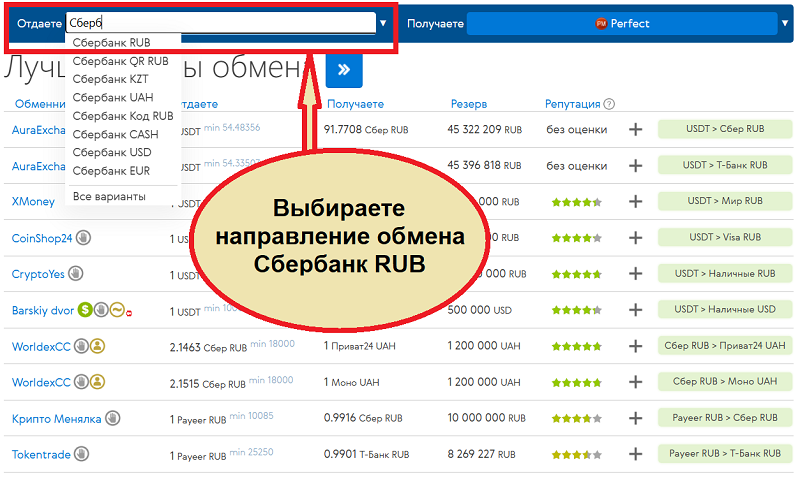Viewport: 800px width, 477px height.
Task: Click USDT > Сбер RUB green button
Action: (725, 129)
